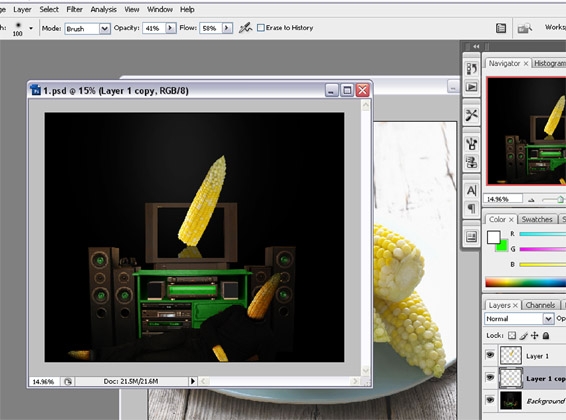The width and height of the screenshot is (566, 420).
Task: Click the Workspace button
Action: coord(555,27)
